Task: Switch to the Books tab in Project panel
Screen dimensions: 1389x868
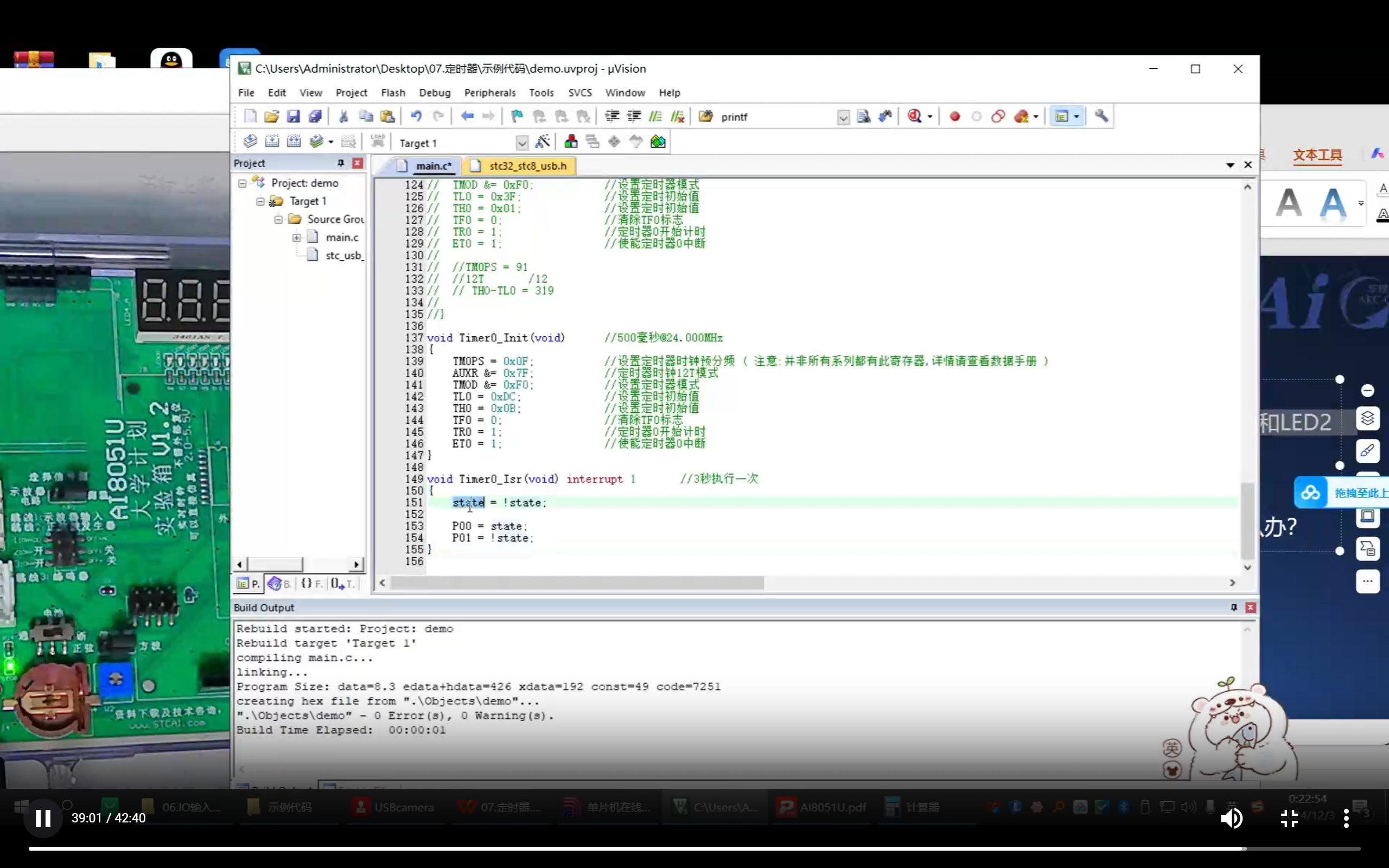Action: click(x=278, y=584)
